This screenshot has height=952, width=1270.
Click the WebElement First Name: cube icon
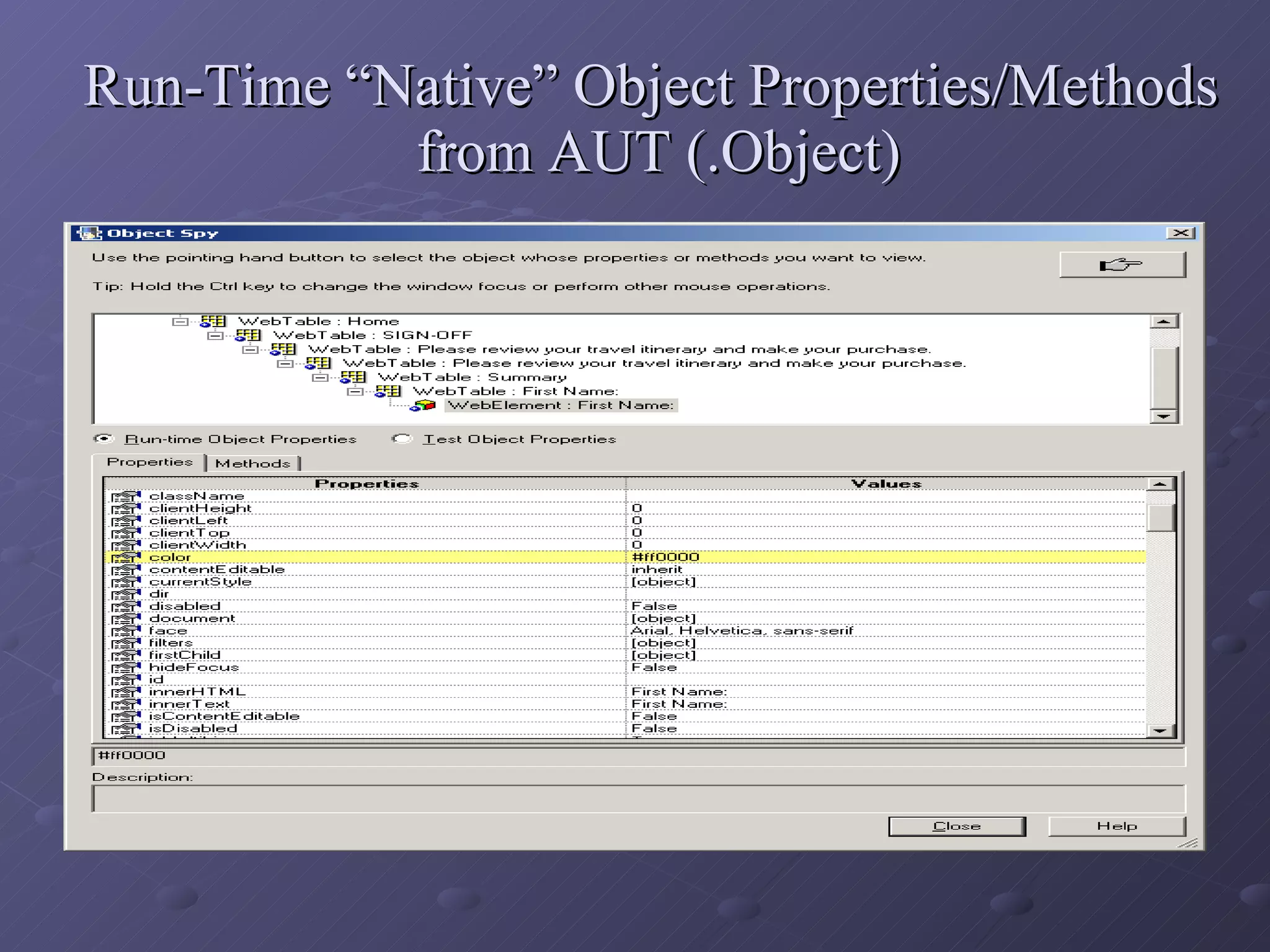424,405
